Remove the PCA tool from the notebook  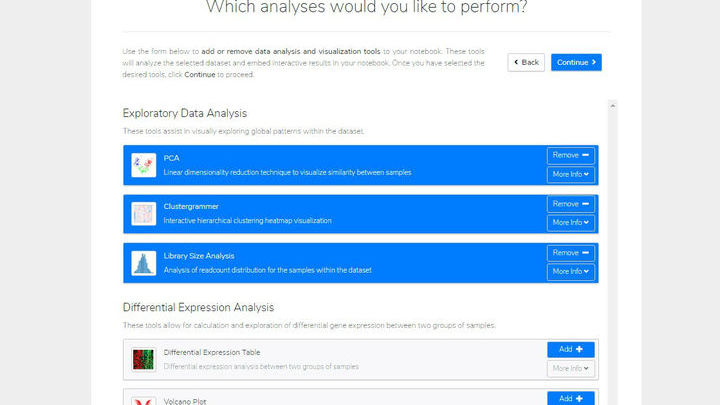pos(571,155)
